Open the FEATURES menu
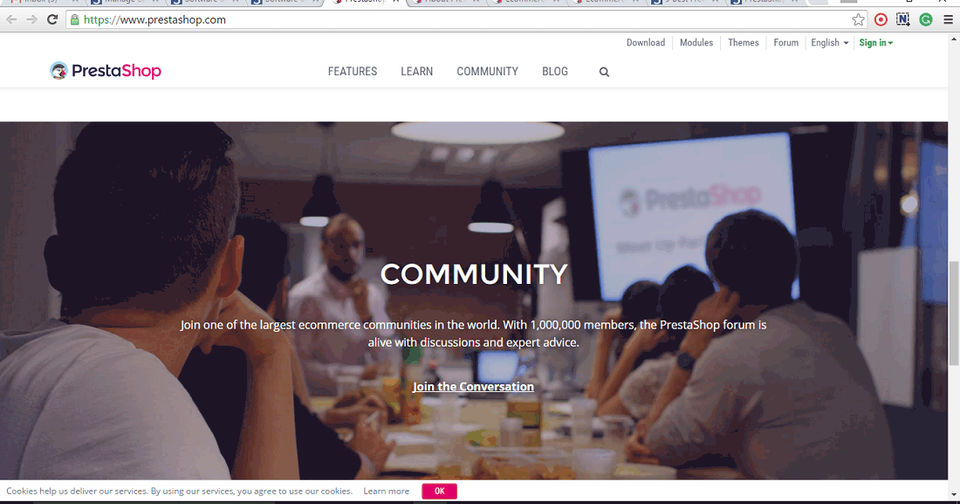The height and width of the screenshot is (504, 960). click(x=353, y=72)
